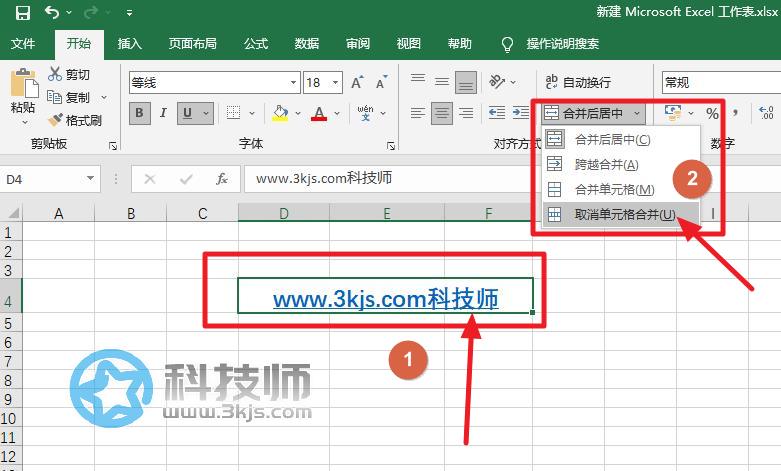Decrease font size with smaller A icon
The height and width of the screenshot is (471, 781).
[382, 82]
